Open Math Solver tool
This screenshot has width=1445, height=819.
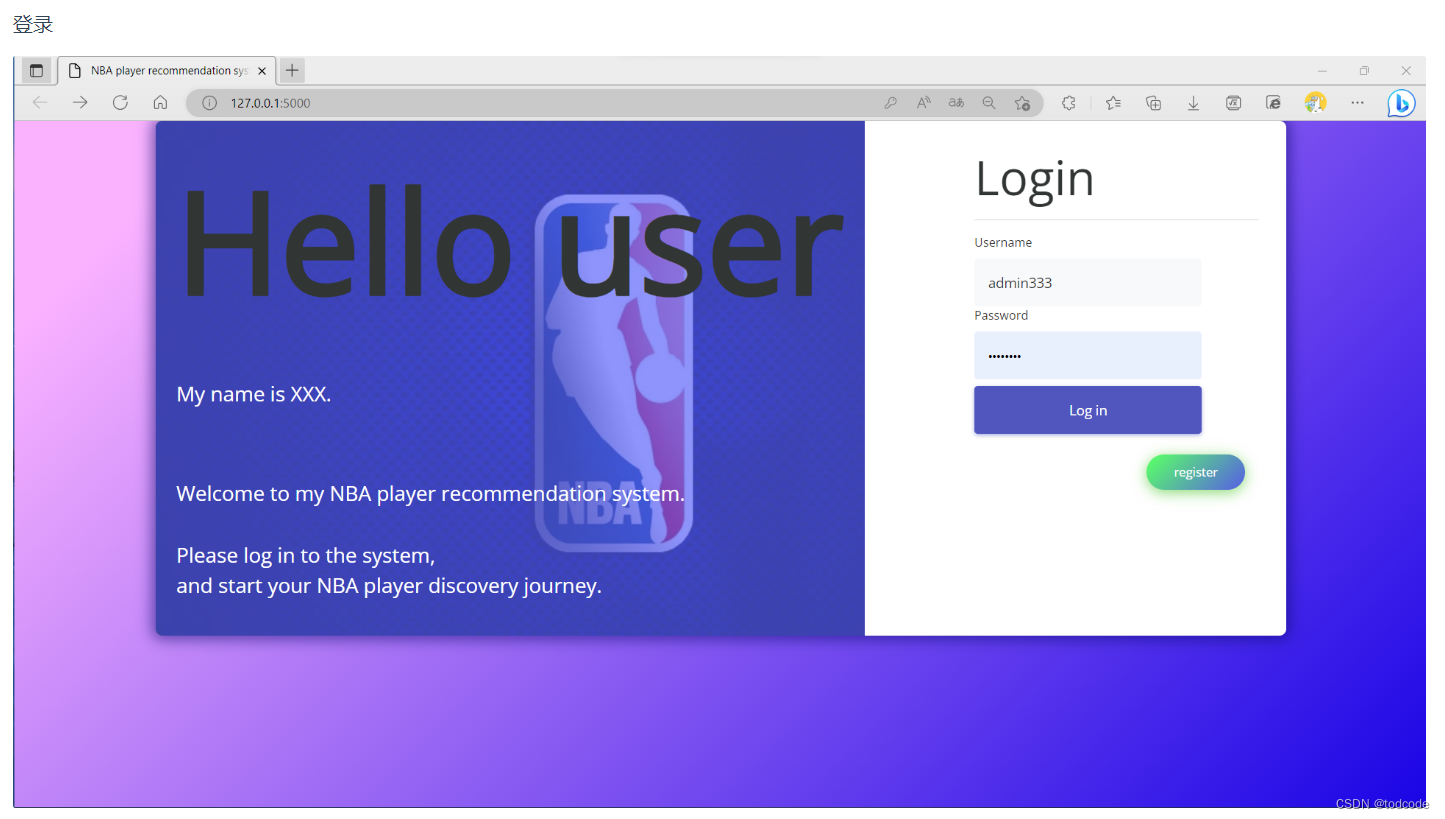1233,102
